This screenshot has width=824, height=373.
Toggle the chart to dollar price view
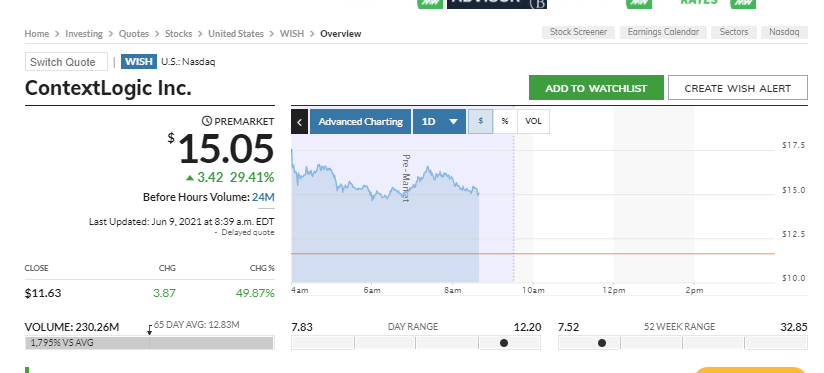pyautogui.click(x=480, y=121)
